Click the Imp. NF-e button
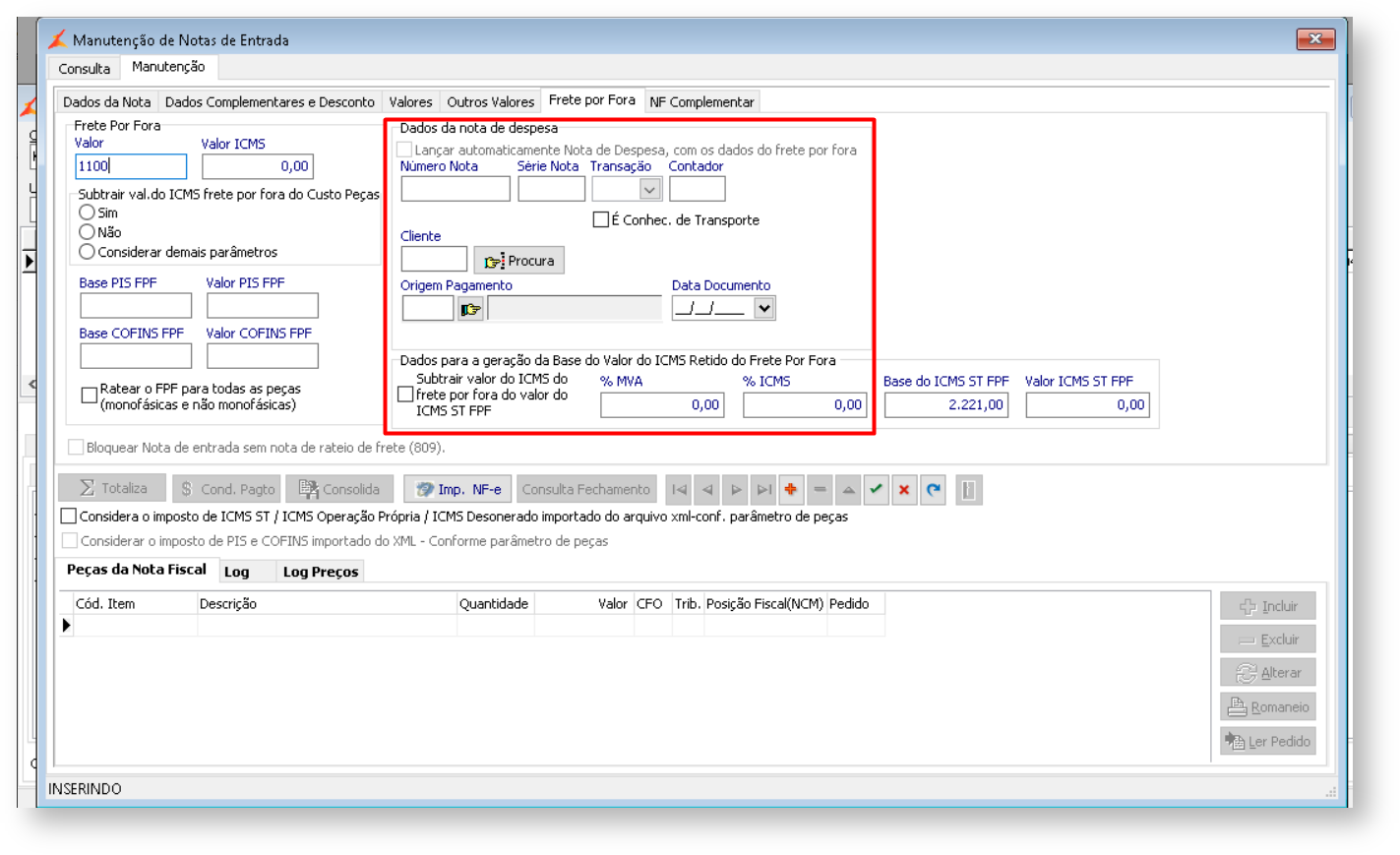The width and height of the screenshot is (1400, 855). coord(457,489)
